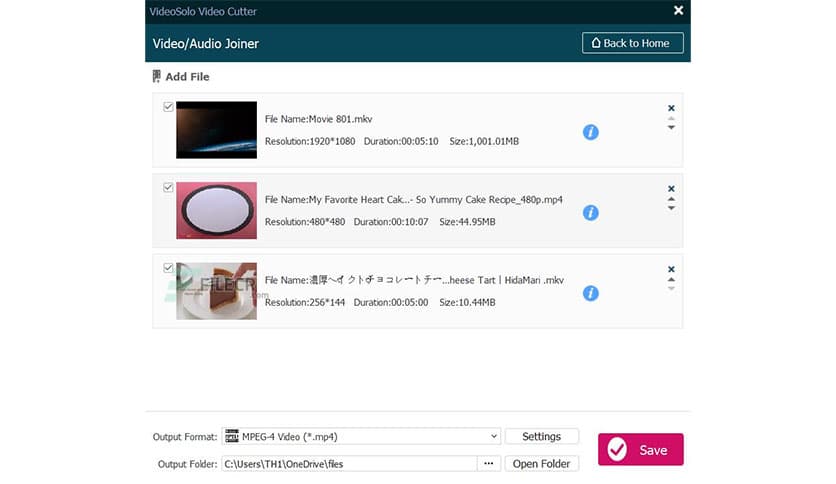
Task: Remove Movie 801.mkv from the list
Action: pos(671,108)
